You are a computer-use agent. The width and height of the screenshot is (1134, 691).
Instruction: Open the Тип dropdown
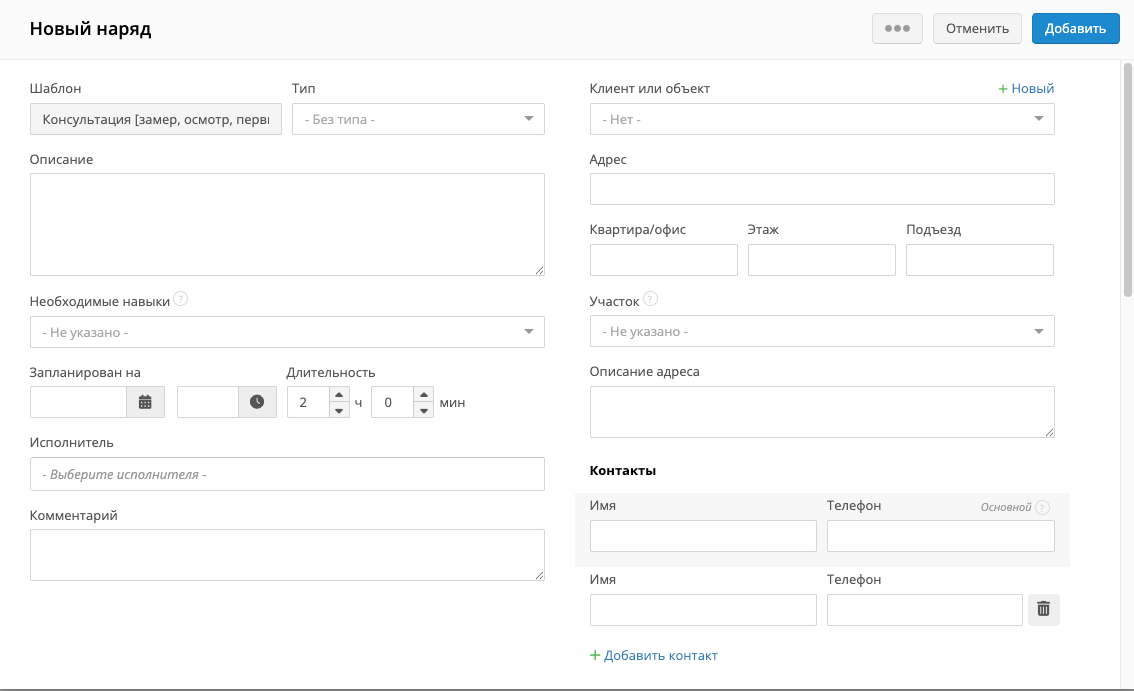point(418,119)
